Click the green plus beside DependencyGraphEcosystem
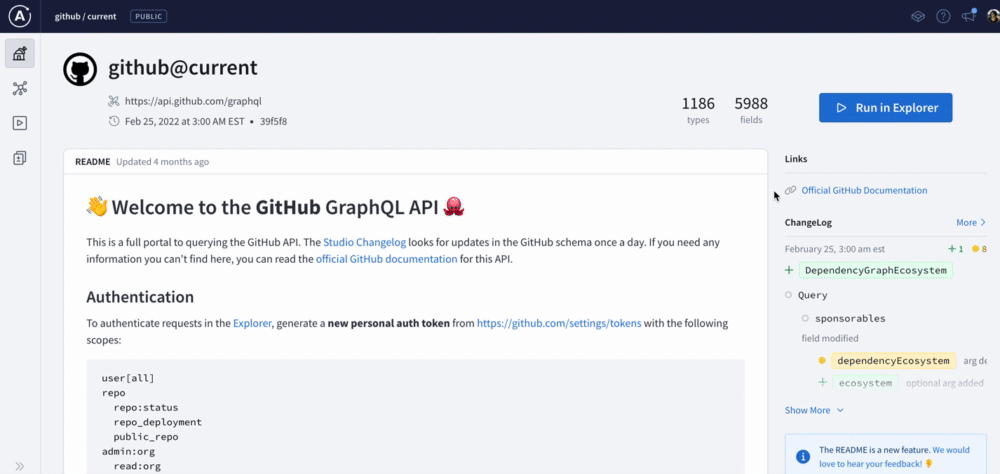 tap(790, 270)
